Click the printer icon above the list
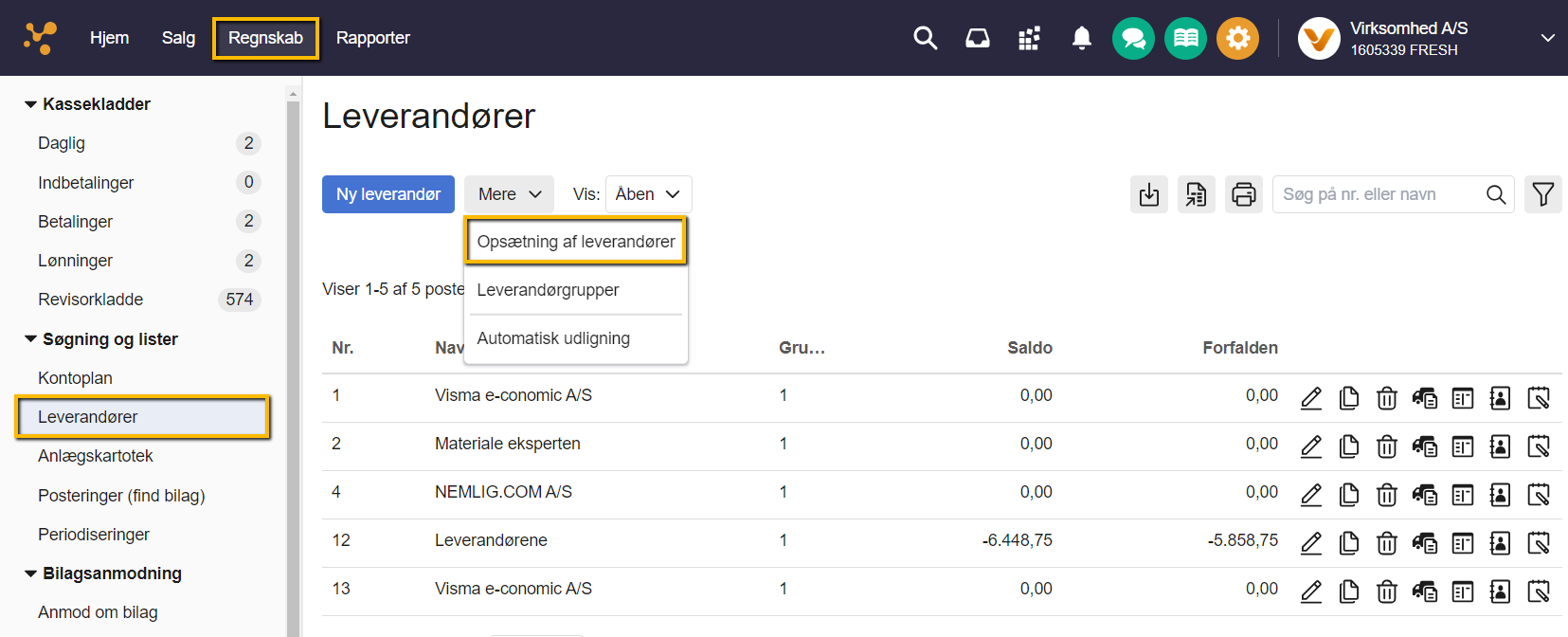1568x637 pixels. coord(1243,194)
